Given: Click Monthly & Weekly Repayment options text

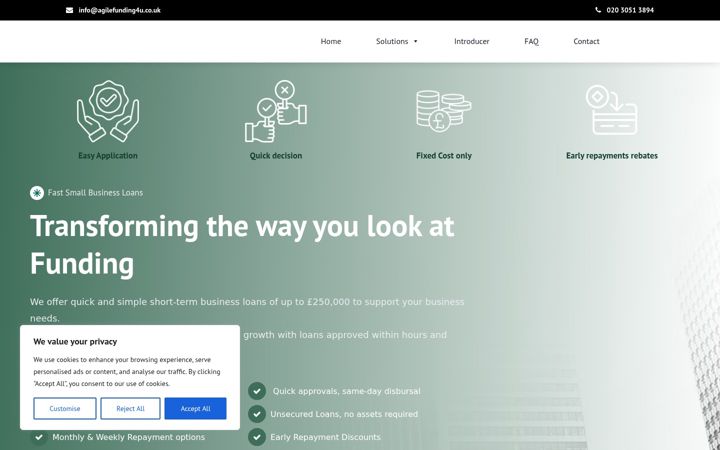Looking at the screenshot, I should pos(129,437).
